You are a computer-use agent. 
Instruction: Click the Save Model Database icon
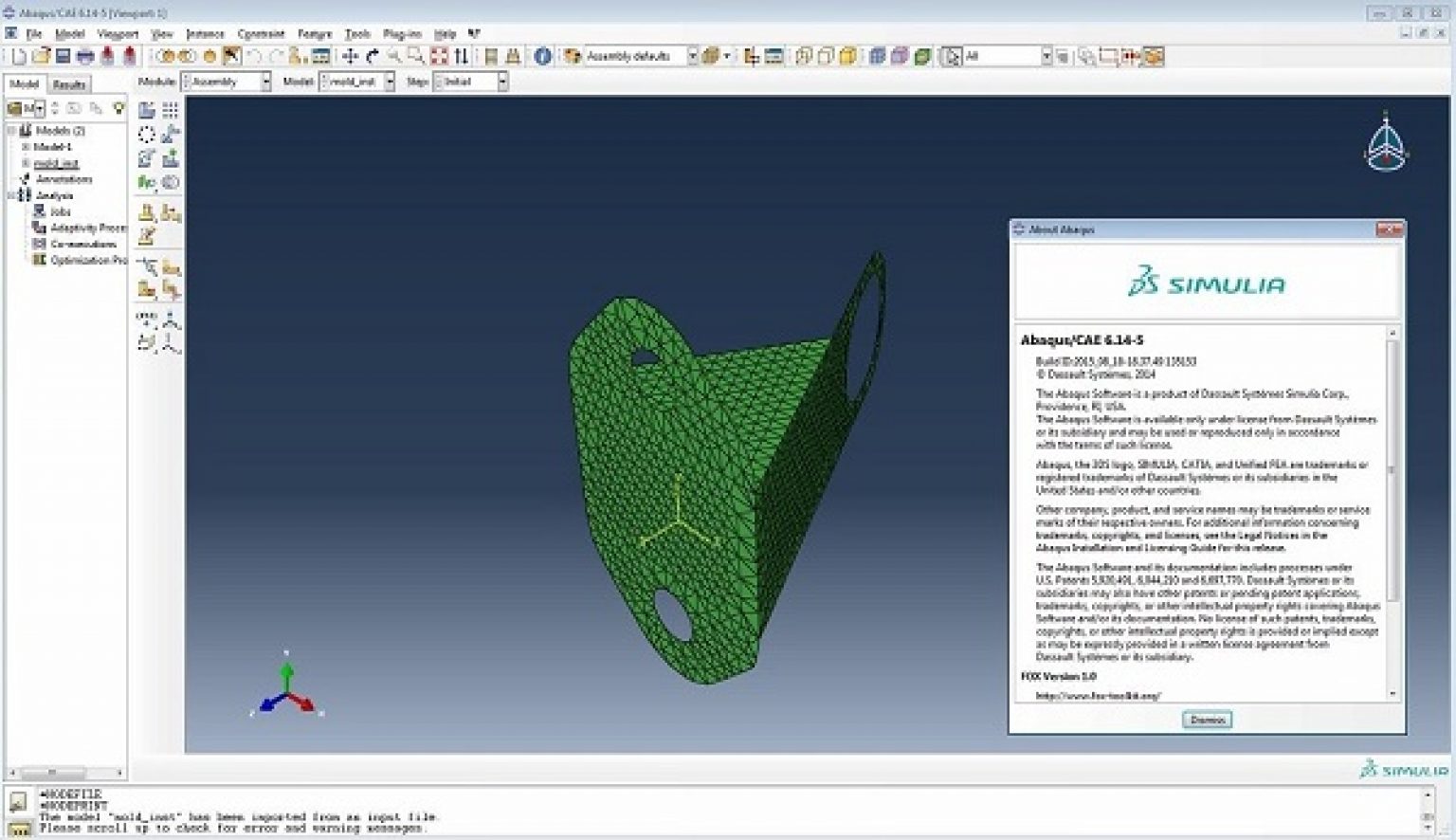coord(64,55)
